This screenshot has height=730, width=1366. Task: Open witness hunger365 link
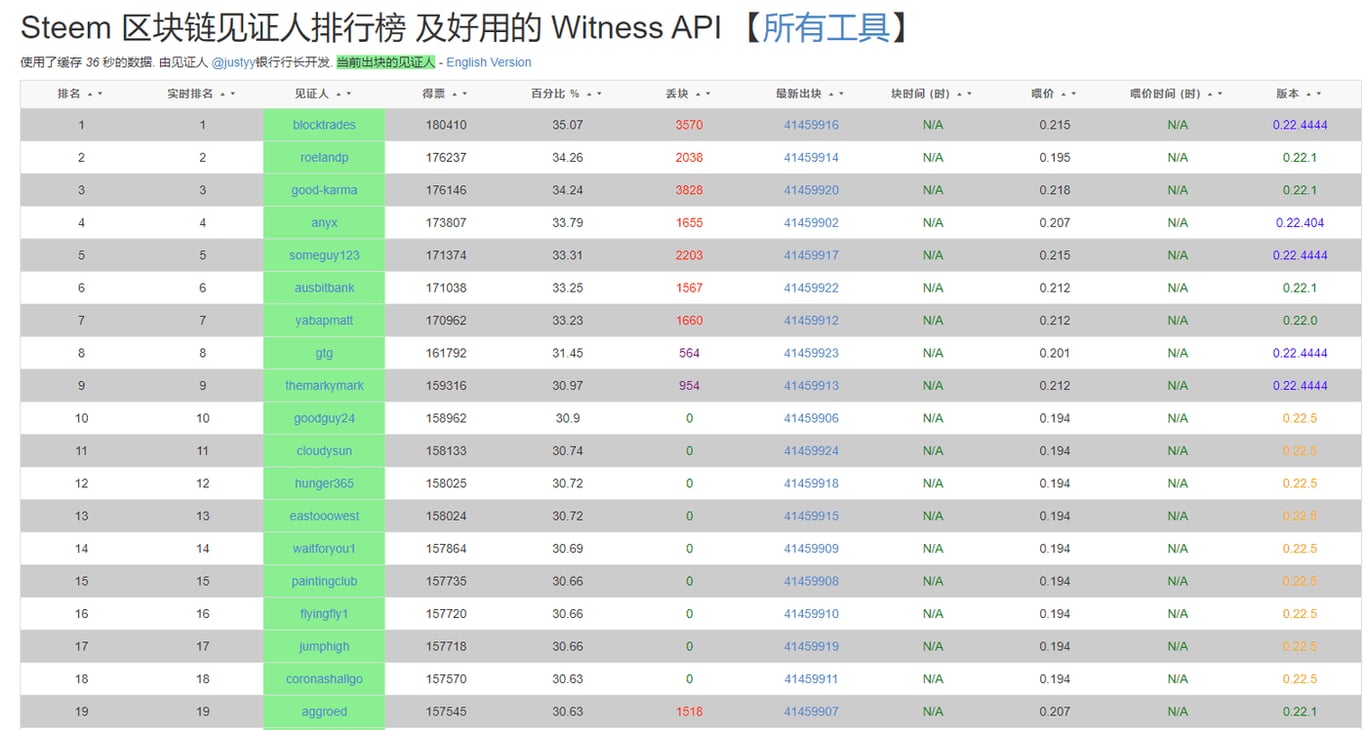[x=324, y=484]
